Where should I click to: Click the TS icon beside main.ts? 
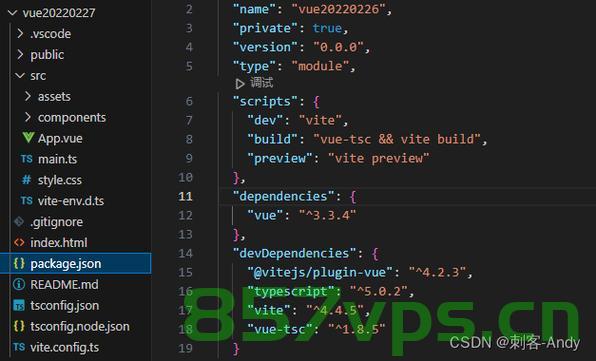(27, 159)
